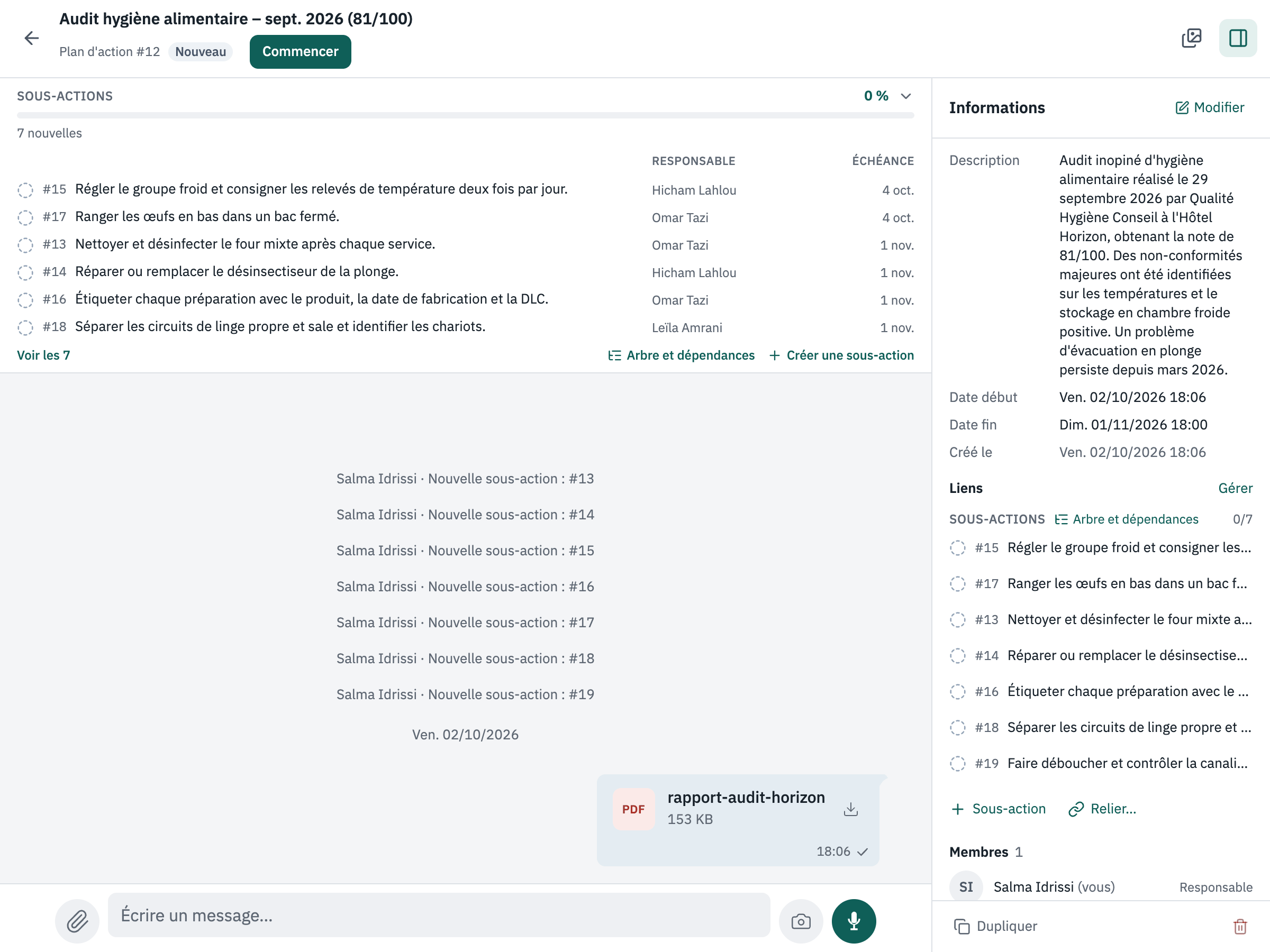
Task: Collapse the Sous-actions section chevron
Action: [906, 96]
